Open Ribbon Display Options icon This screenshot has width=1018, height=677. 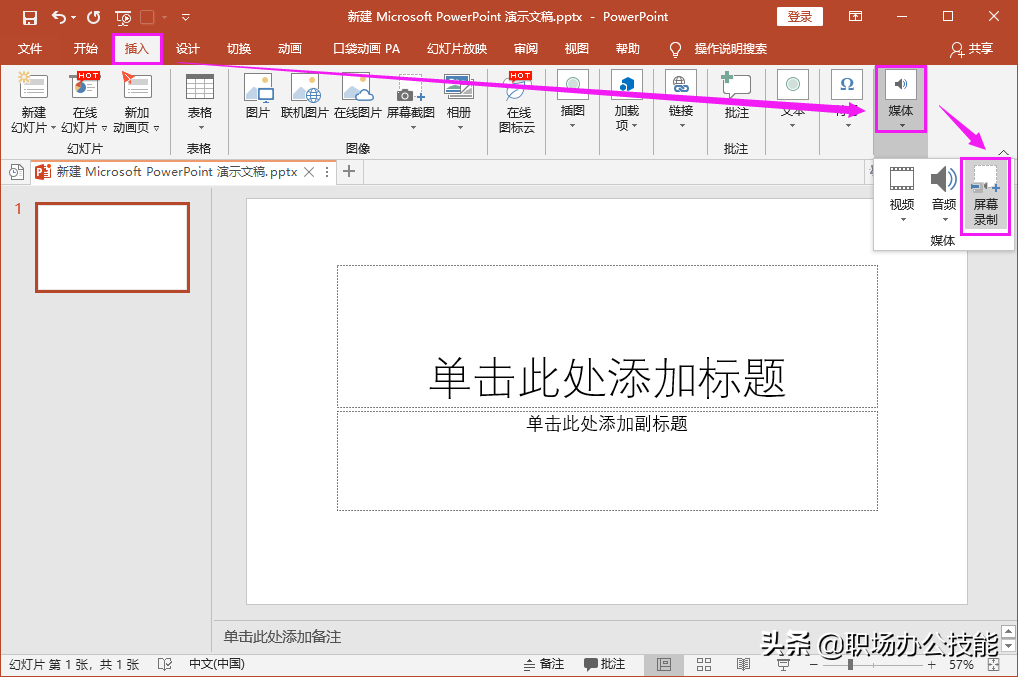[856, 17]
